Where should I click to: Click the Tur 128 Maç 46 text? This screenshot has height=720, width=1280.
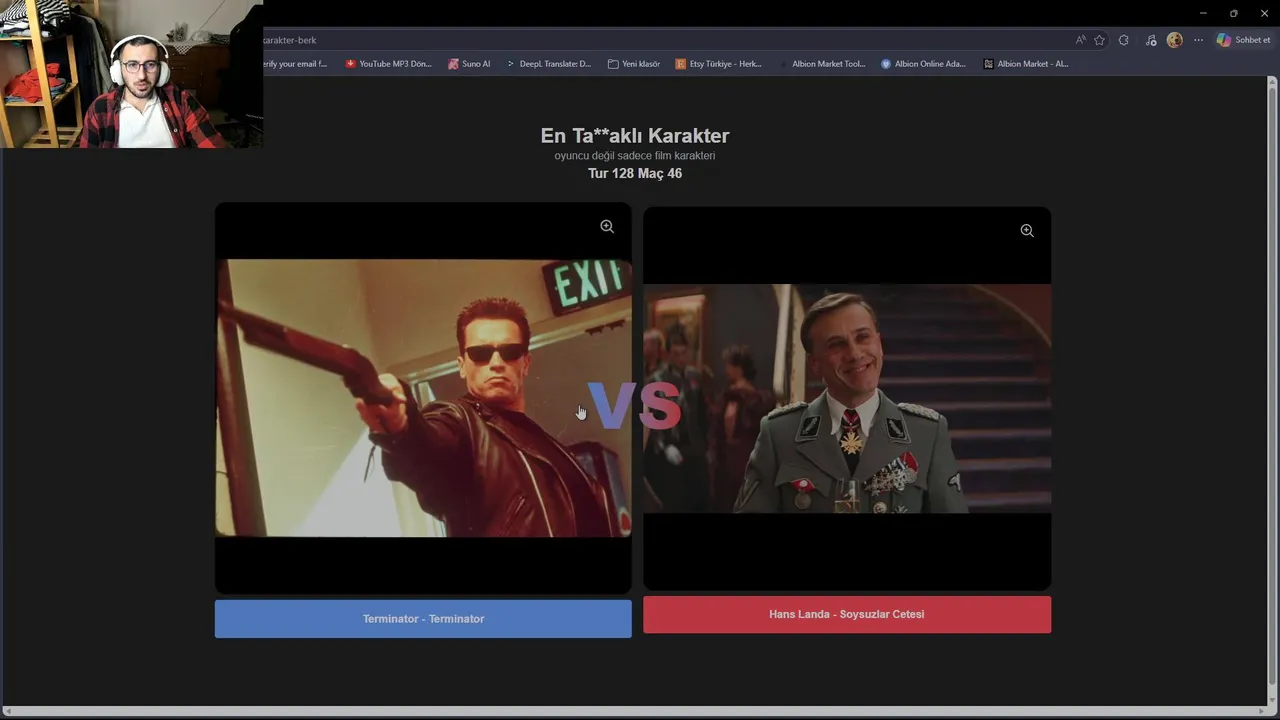[635, 174]
